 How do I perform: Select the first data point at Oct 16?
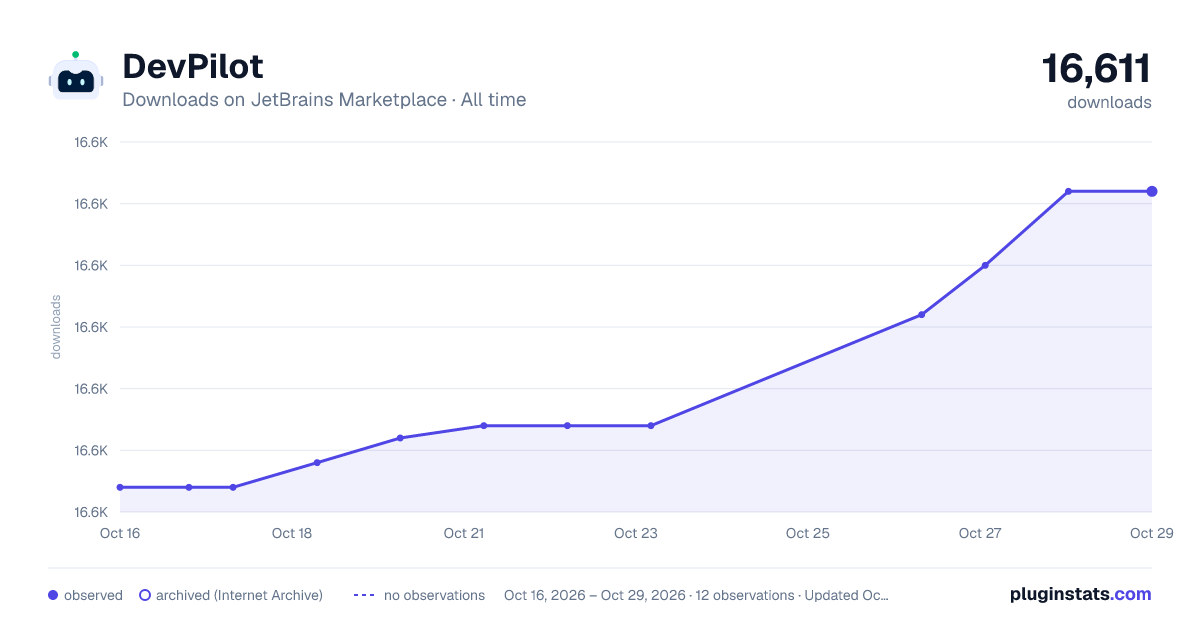coord(120,487)
